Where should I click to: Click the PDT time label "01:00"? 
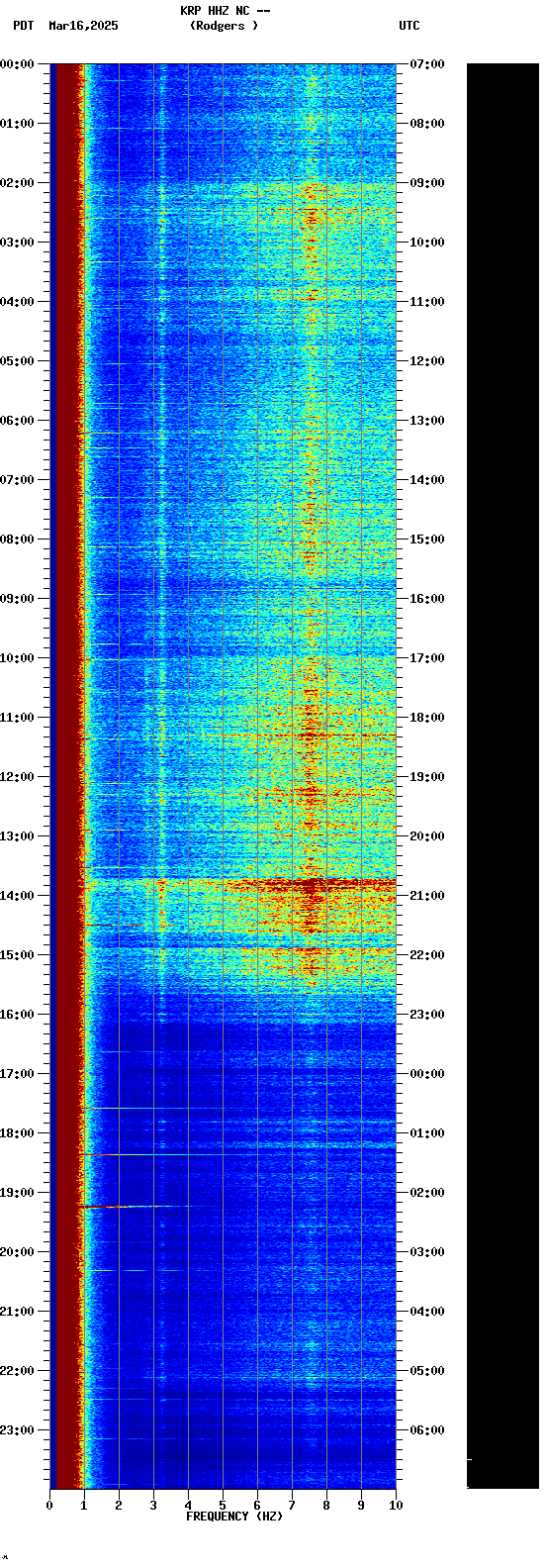tap(17, 124)
